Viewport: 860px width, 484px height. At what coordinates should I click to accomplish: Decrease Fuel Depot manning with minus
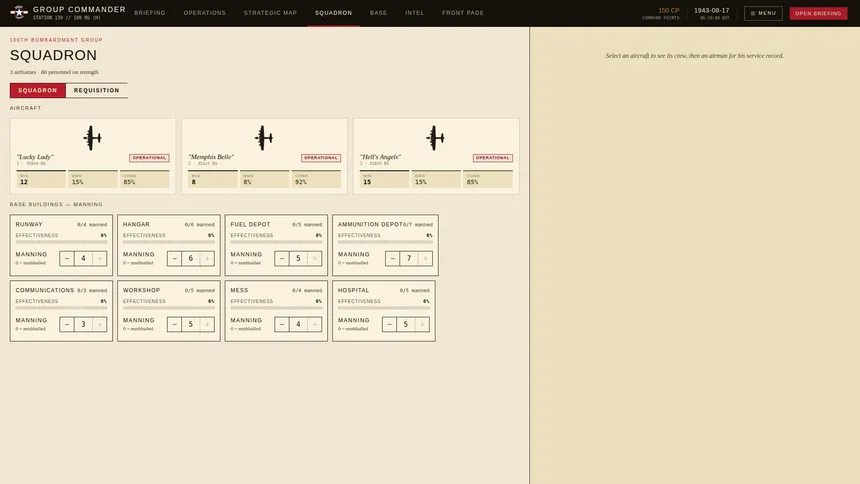click(x=282, y=258)
